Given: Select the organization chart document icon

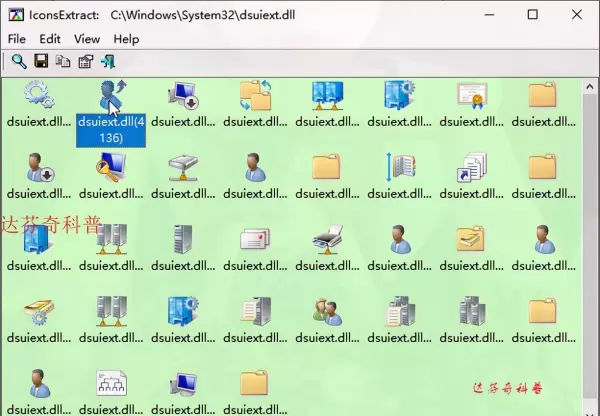Looking at the screenshot, I should coord(111,383).
